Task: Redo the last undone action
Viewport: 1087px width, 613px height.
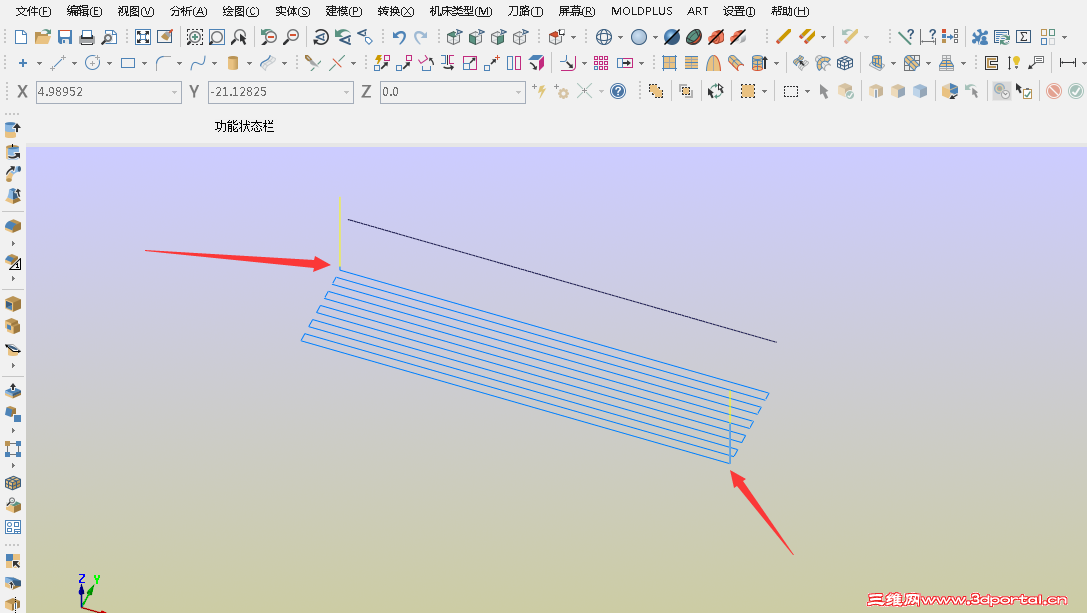Action: (x=421, y=37)
